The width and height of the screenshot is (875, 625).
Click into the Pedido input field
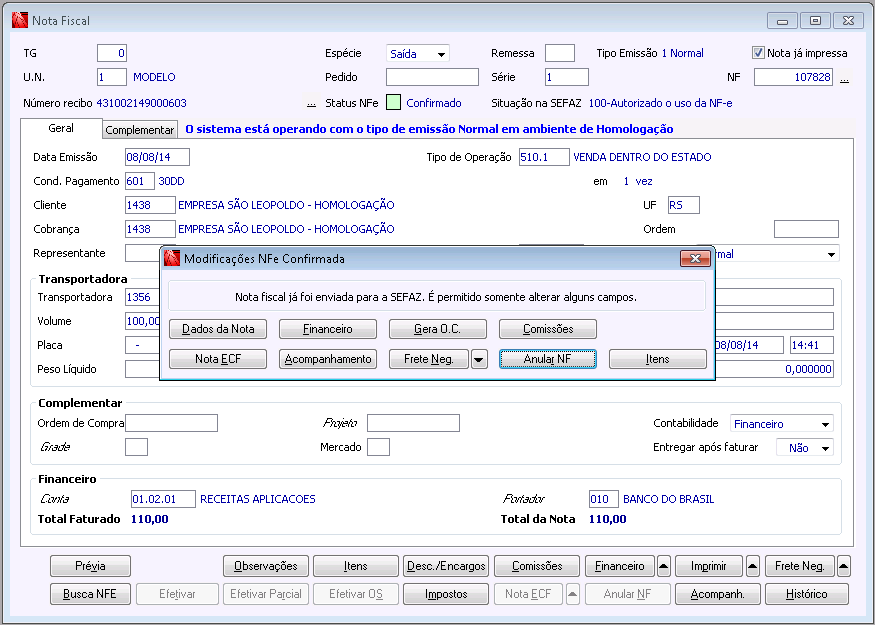(432, 77)
